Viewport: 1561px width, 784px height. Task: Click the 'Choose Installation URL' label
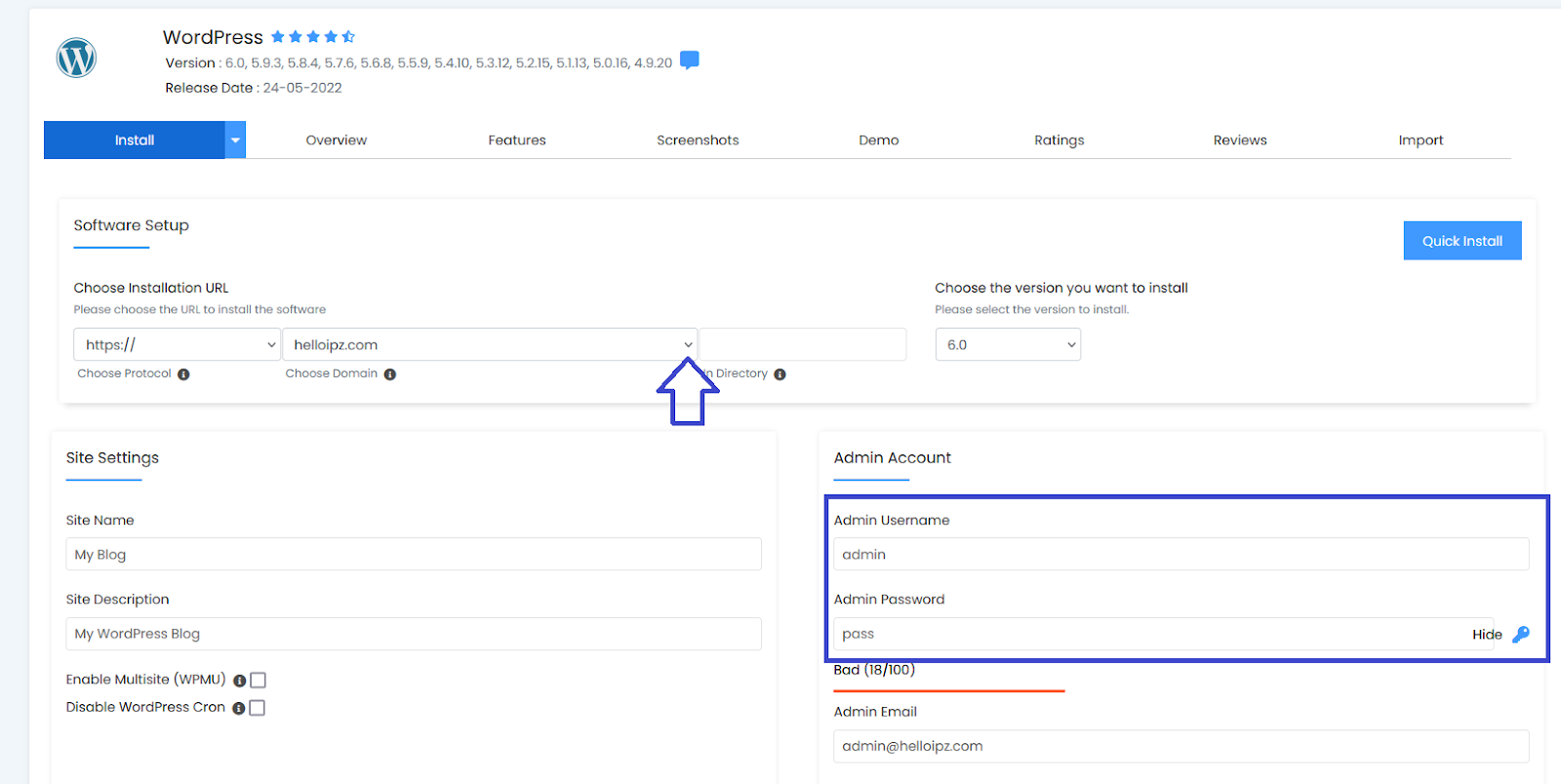151,288
